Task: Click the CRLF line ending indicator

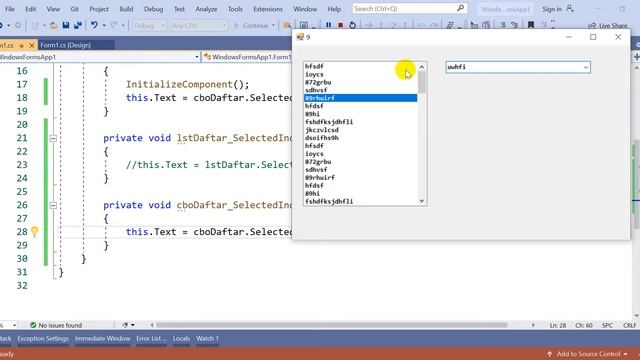Action: (629, 325)
